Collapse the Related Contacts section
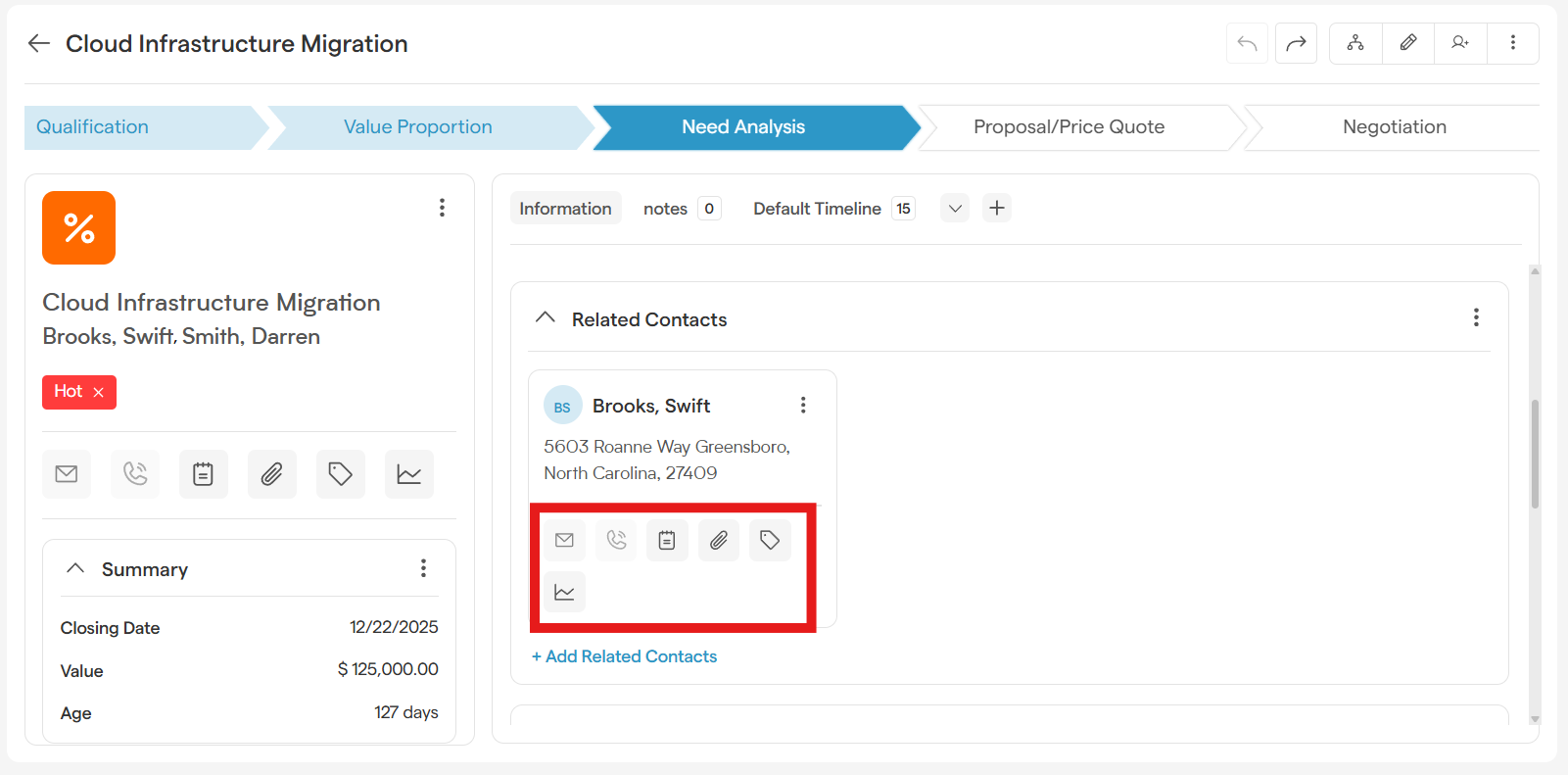The width and height of the screenshot is (1568, 775). click(x=546, y=318)
